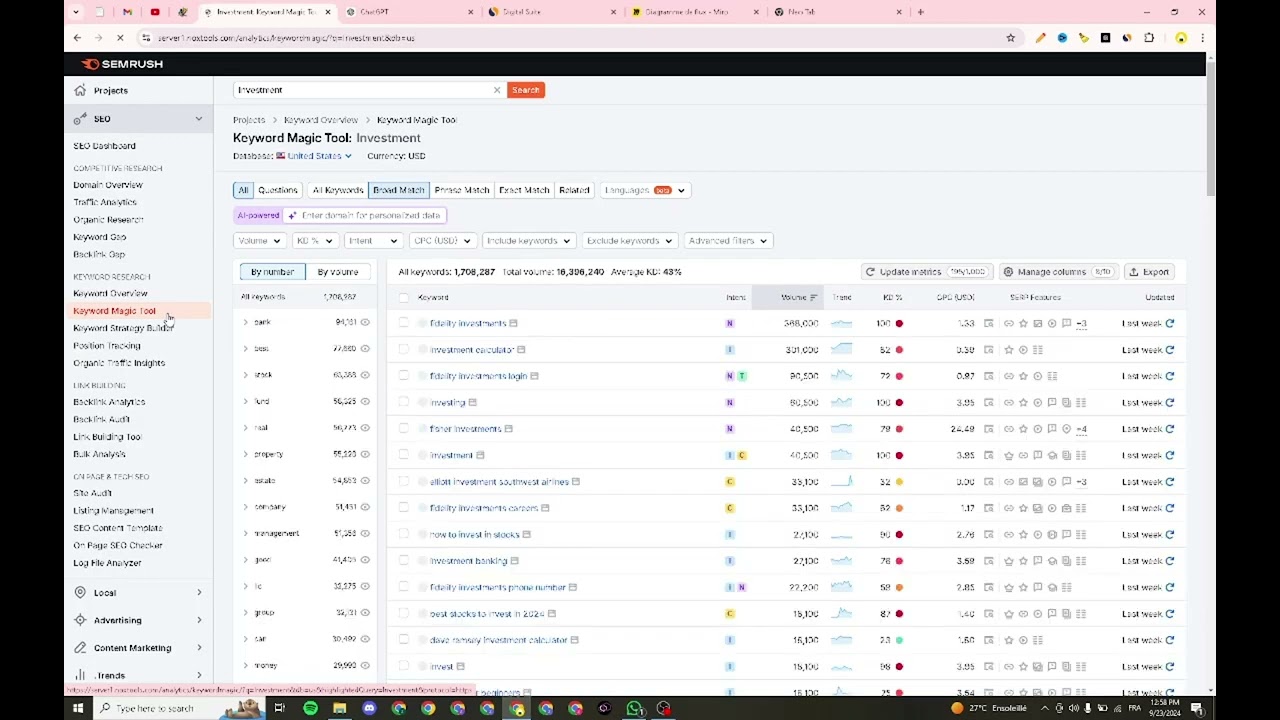The image size is (1280, 720).
Task: Check the investment calculator row checkbox
Action: click(x=404, y=350)
